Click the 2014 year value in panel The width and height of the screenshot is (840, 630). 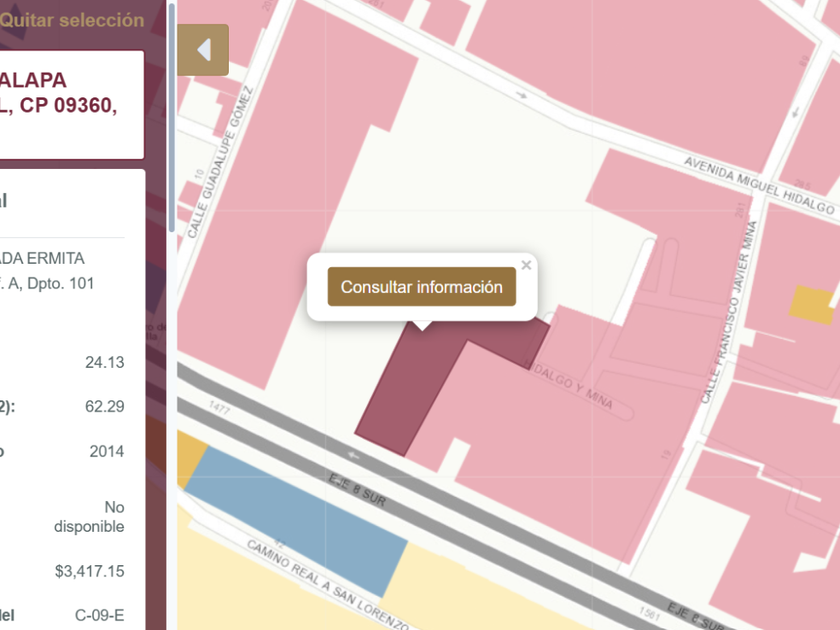pos(106,451)
